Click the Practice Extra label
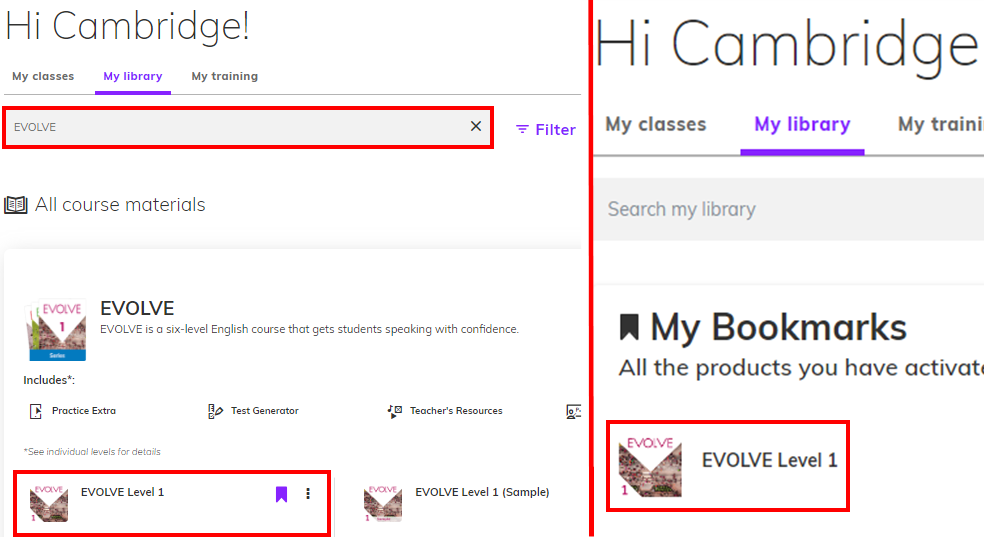 pyautogui.click(x=84, y=411)
